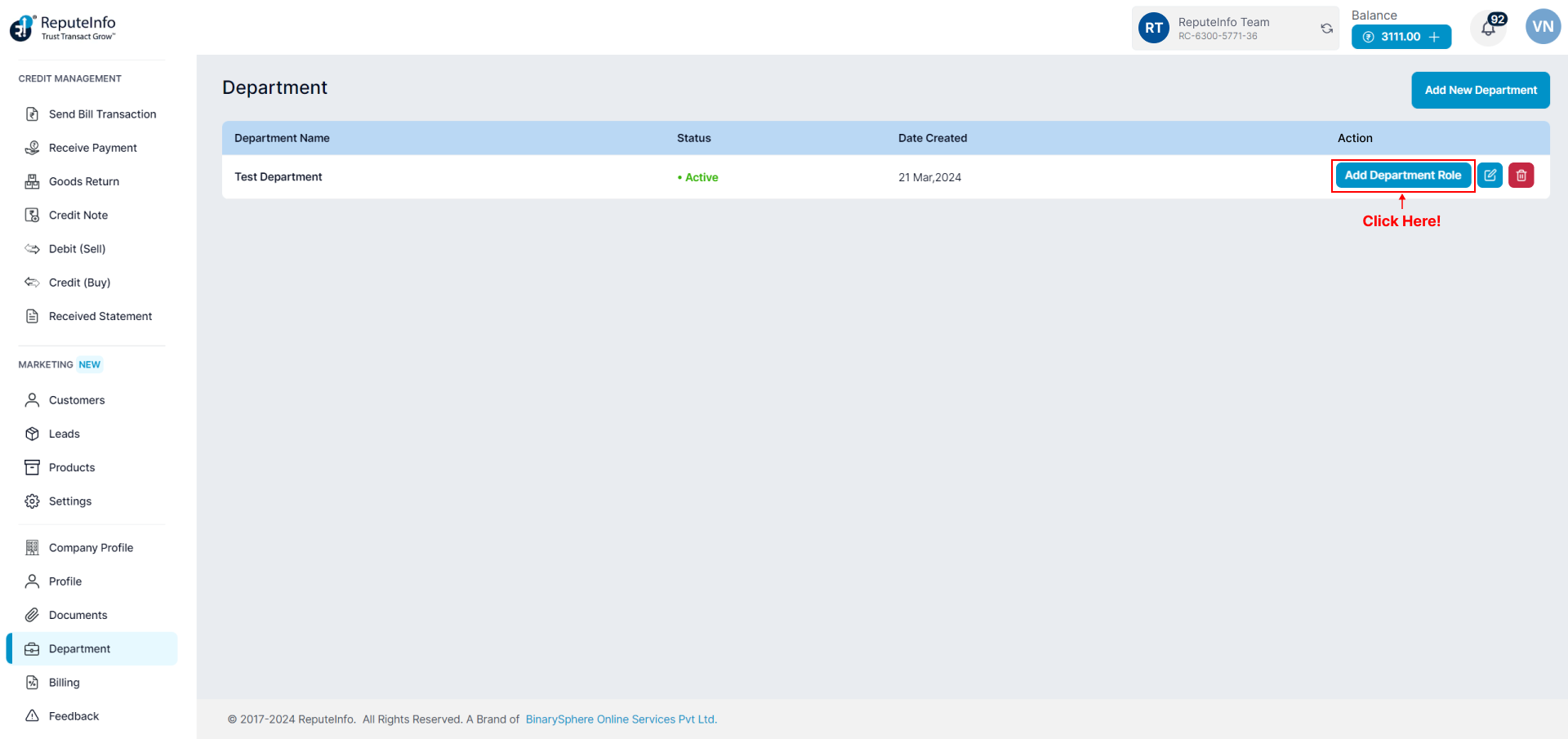Select Goods Return from sidebar

[83, 181]
